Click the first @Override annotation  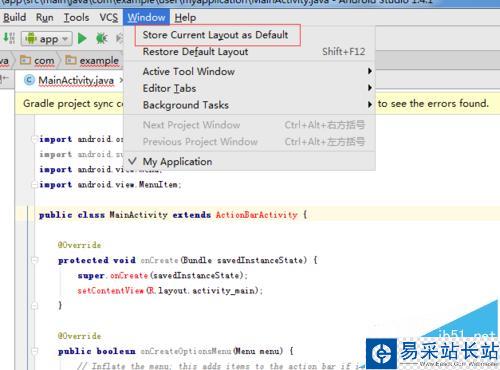[x=79, y=245]
